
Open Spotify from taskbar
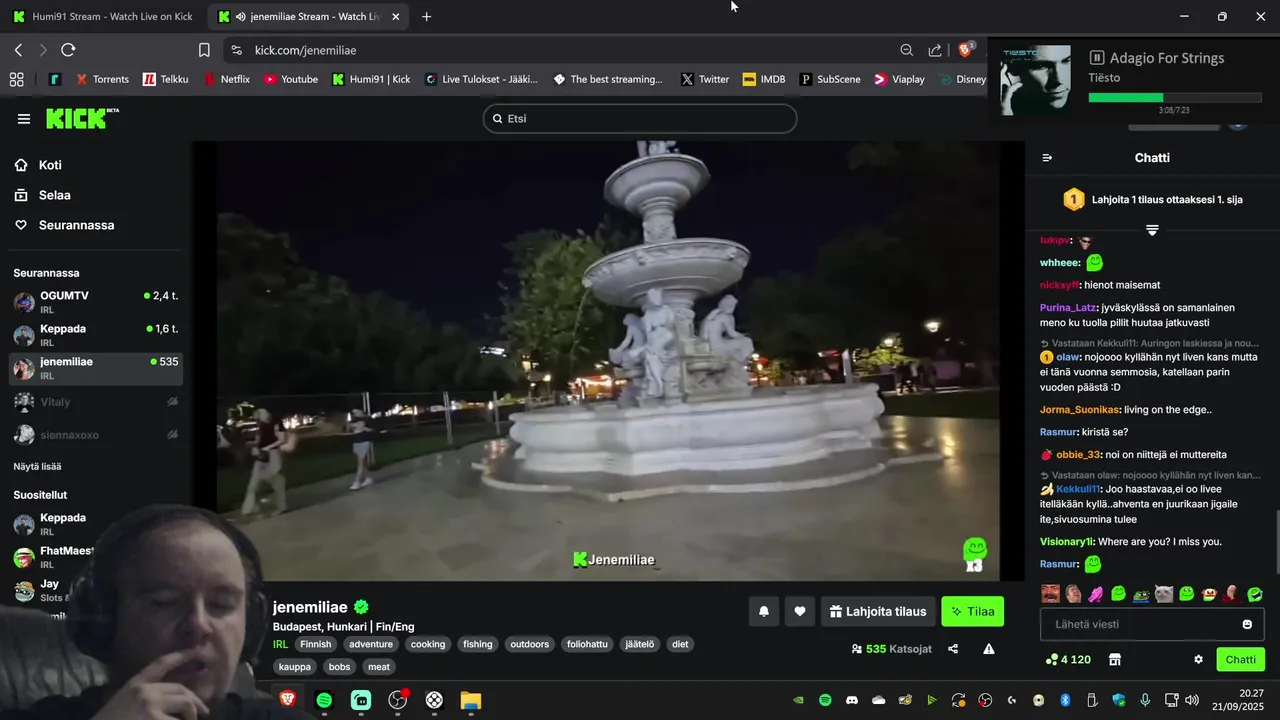click(324, 700)
